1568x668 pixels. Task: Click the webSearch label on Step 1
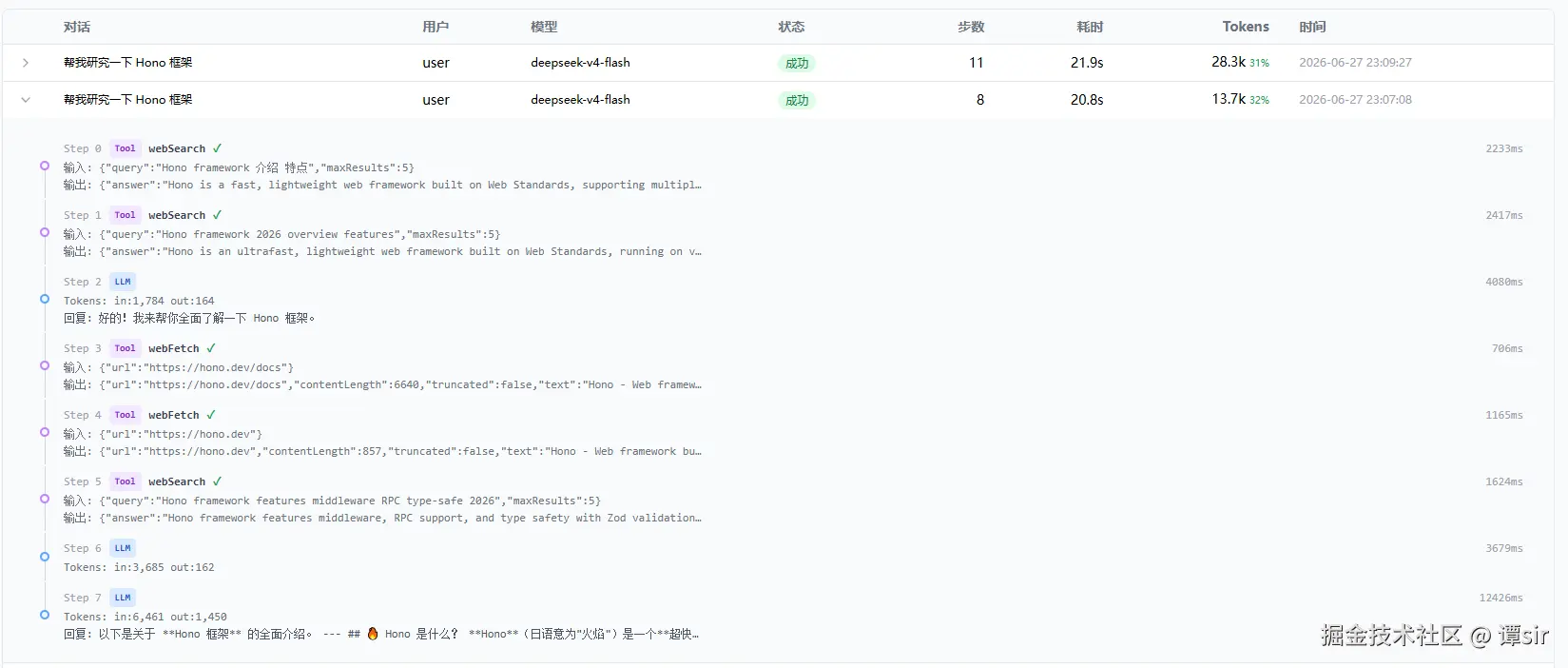[x=177, y=215]
